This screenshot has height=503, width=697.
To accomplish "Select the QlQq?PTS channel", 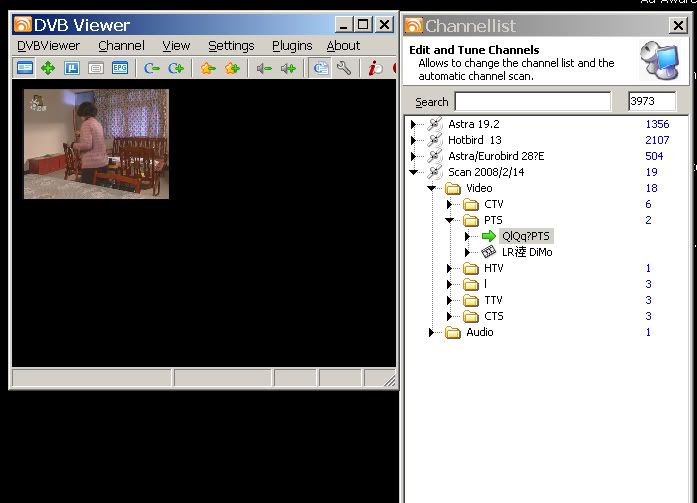I will click(x=526, y=236).
